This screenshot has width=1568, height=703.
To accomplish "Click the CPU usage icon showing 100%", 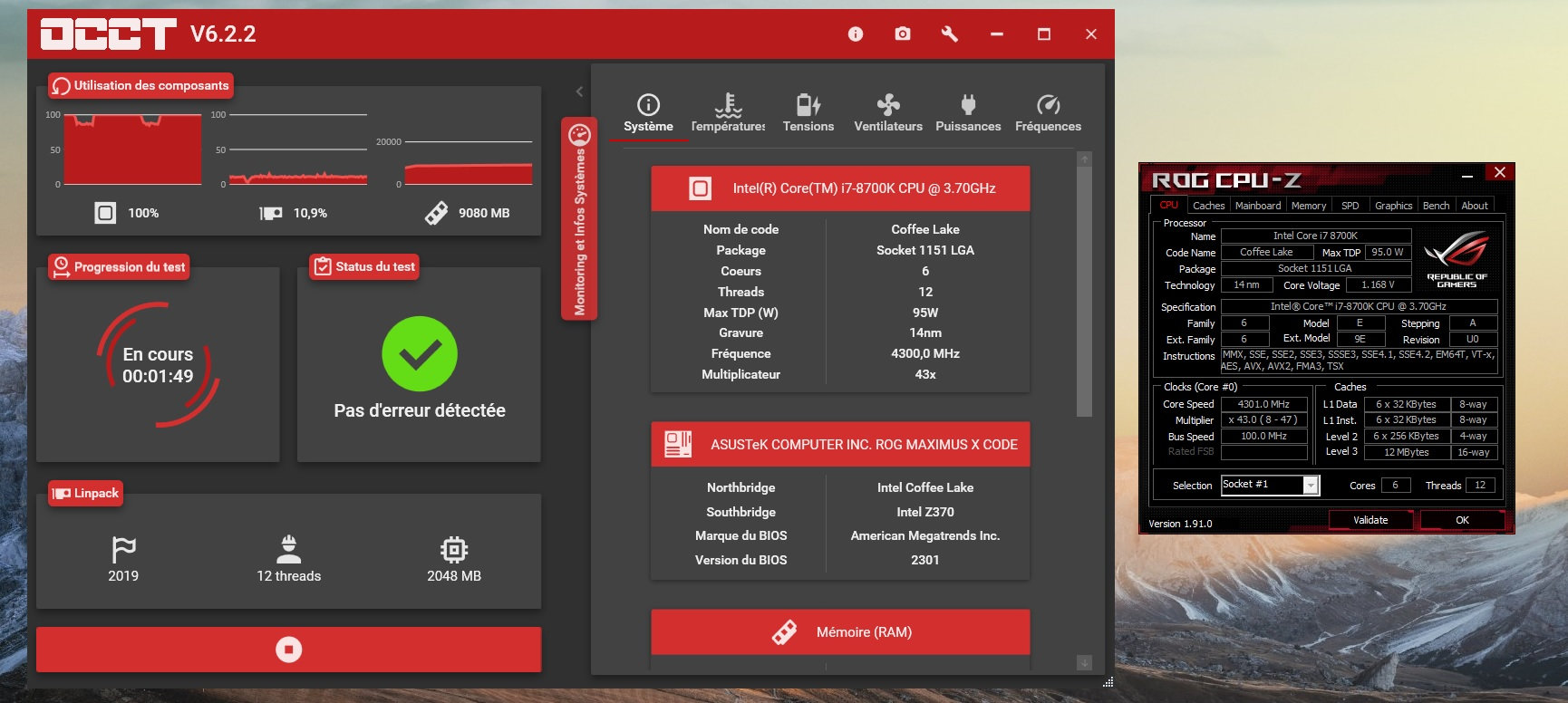I will 105,213.
